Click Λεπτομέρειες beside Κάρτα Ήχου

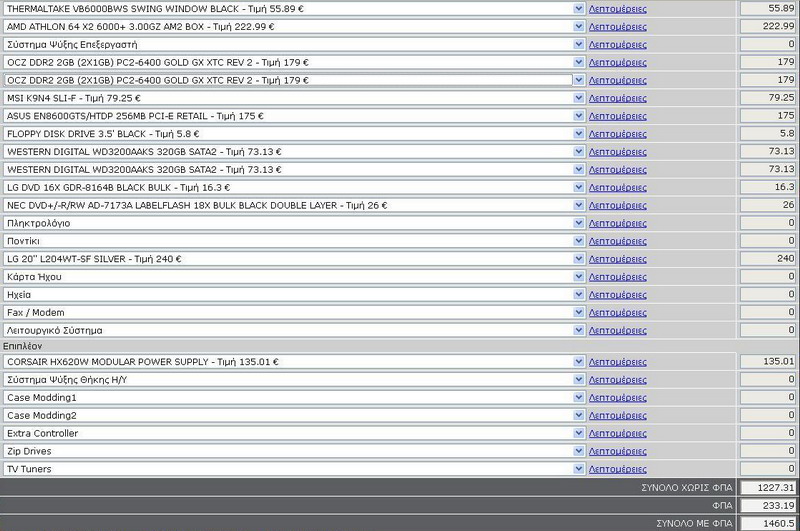click(617, 276)
